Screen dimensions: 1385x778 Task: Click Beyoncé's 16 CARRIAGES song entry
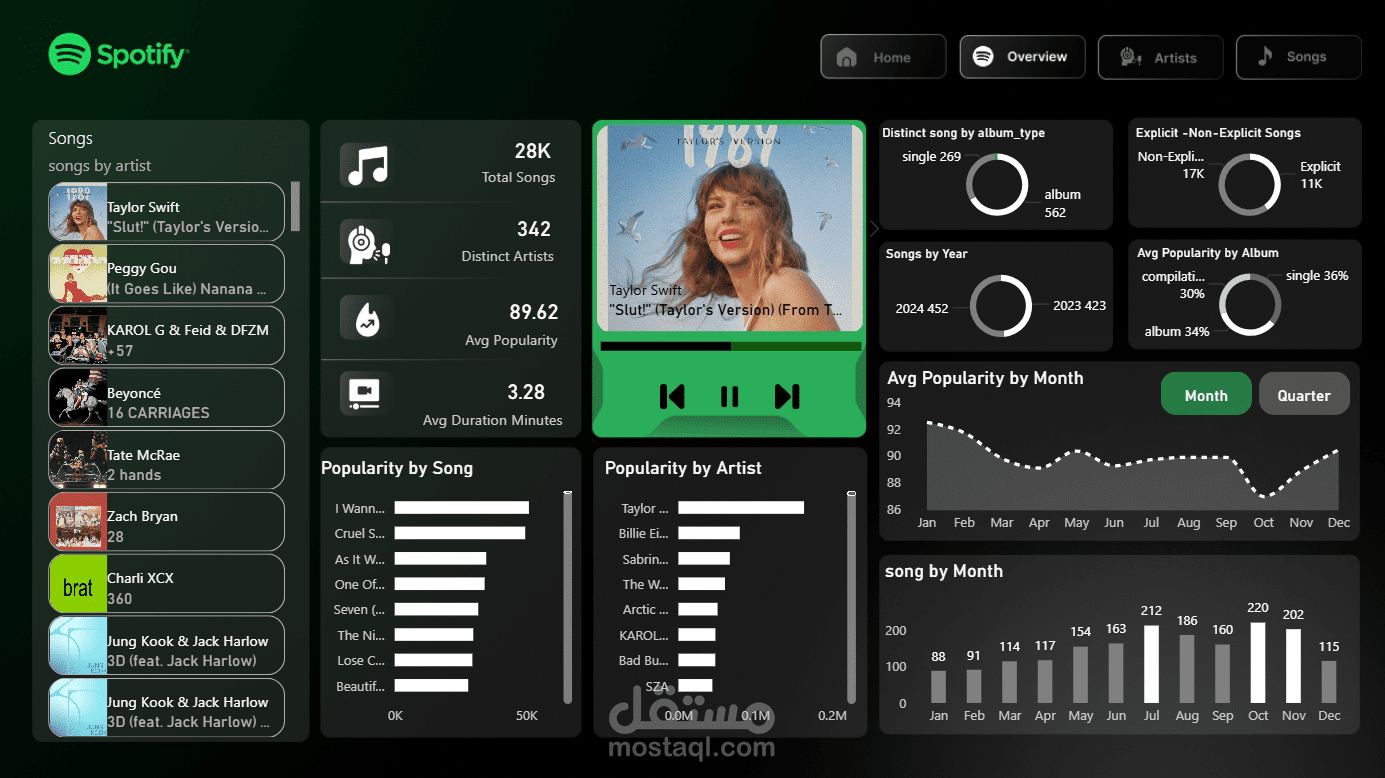(x=166, y=397)
